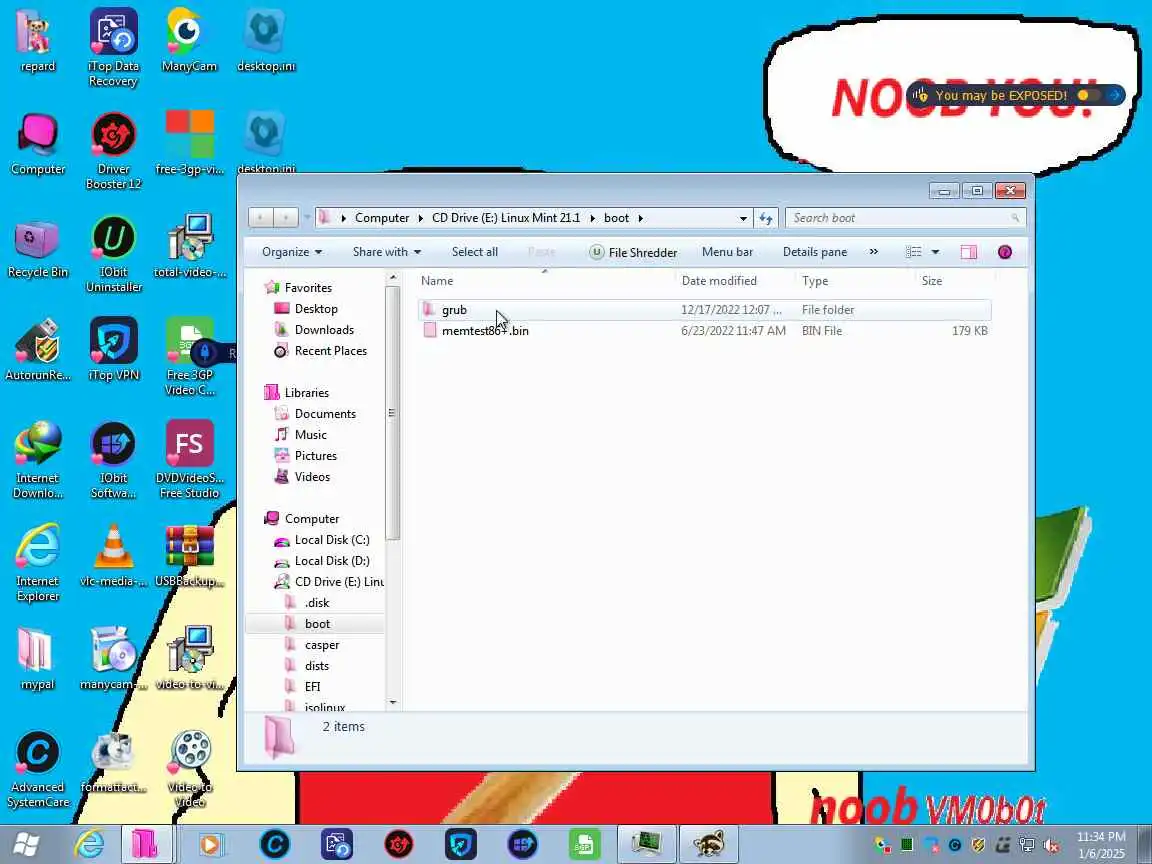Viewport: 1152px width, 864px height.
Task: Select Recent Places under Favorites
Action: pyautogui.click(x=320, y=350)
